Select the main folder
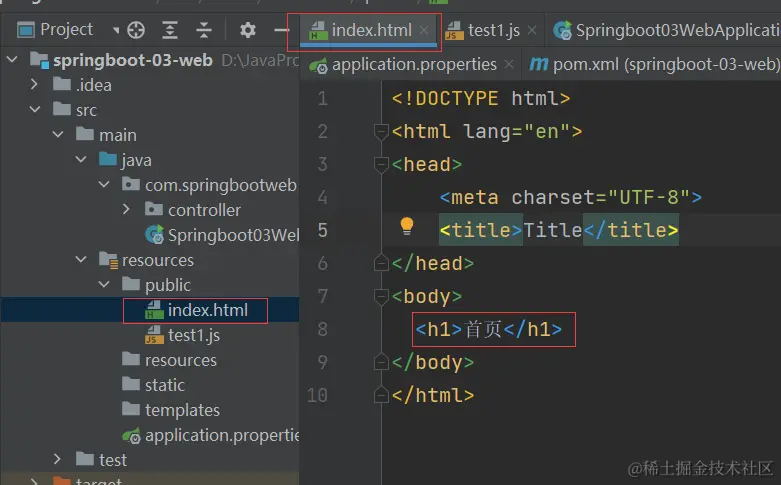This screenshot has width=781, height=485. [x=106, y=134]
